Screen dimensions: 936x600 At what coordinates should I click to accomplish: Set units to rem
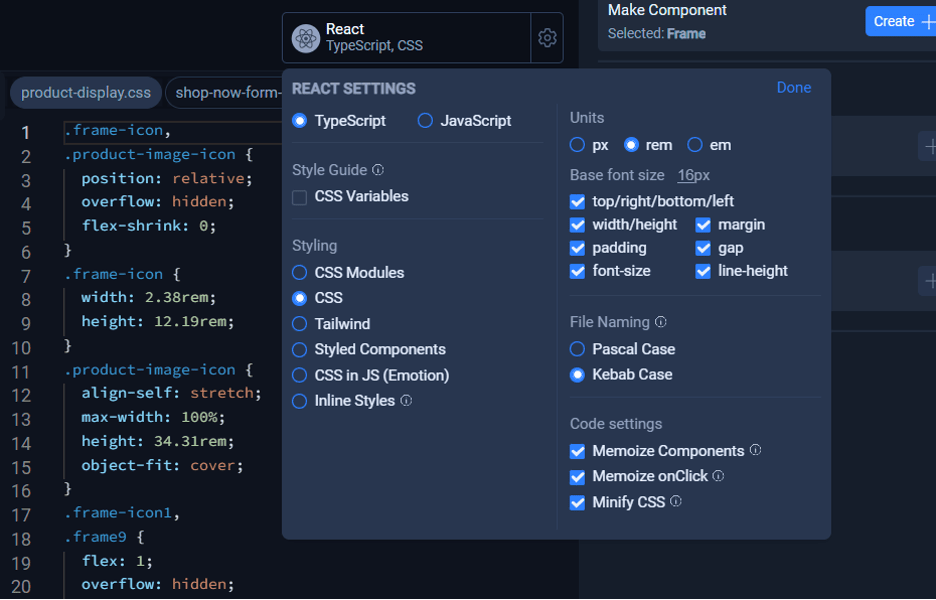coord(648,145)
